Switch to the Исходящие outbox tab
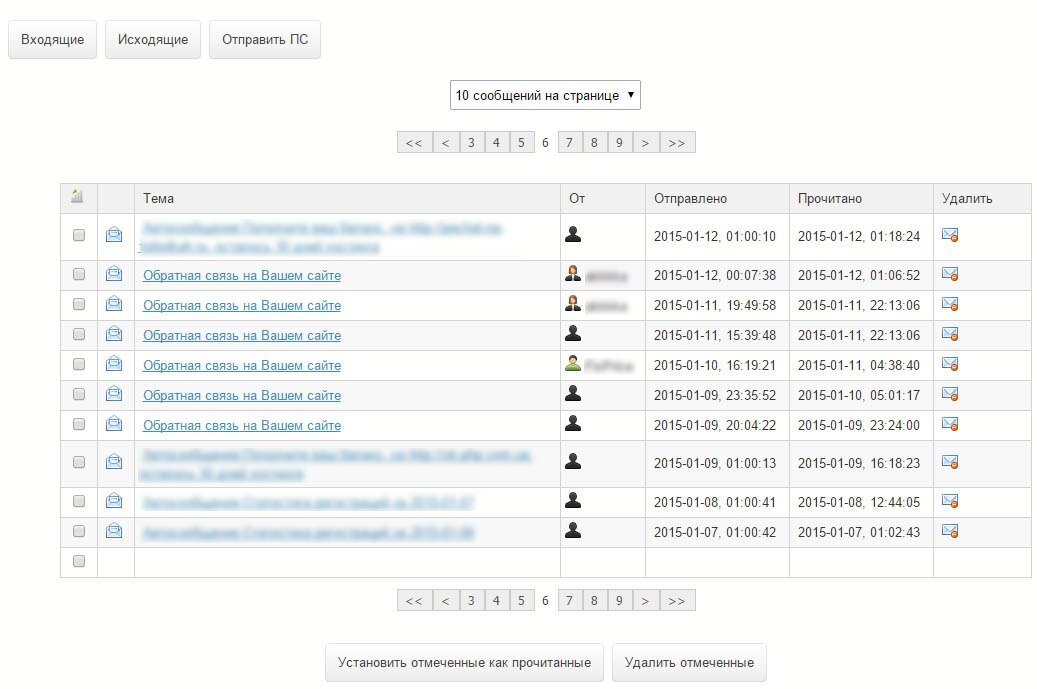This screenshot has width=1037, height=689. pos(153,40)
